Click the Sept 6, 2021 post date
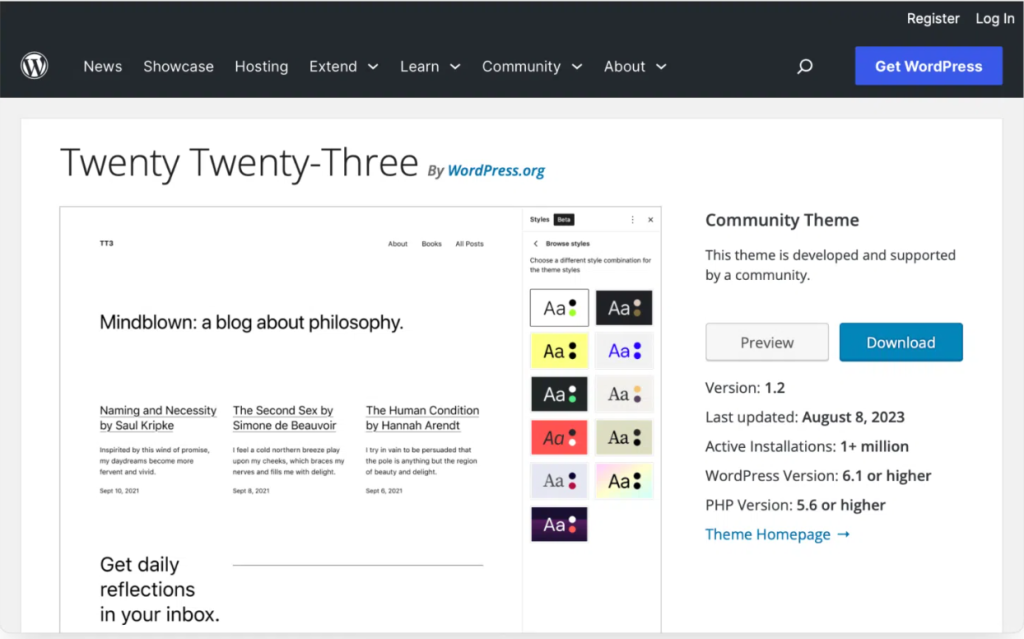Screen dimensions: 1024x639 click(x=384, y=491)
